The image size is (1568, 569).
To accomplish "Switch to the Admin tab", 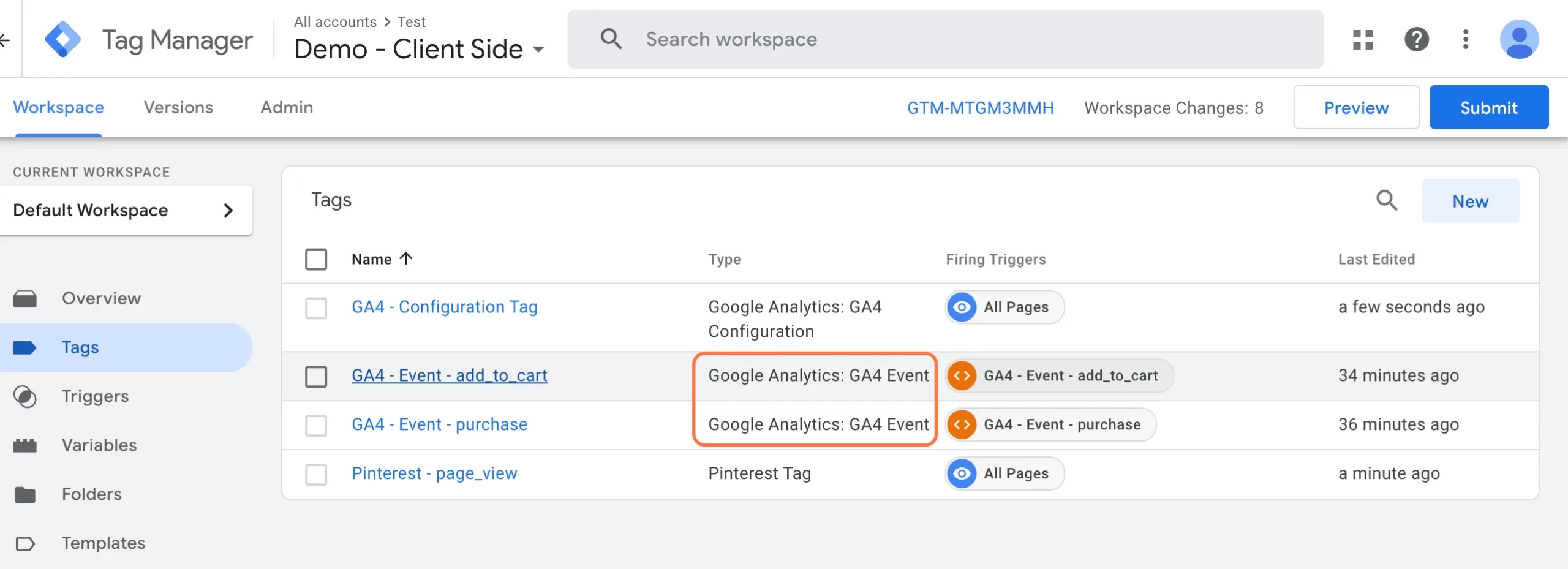I will pyautogui.click(x=287, y=107).
